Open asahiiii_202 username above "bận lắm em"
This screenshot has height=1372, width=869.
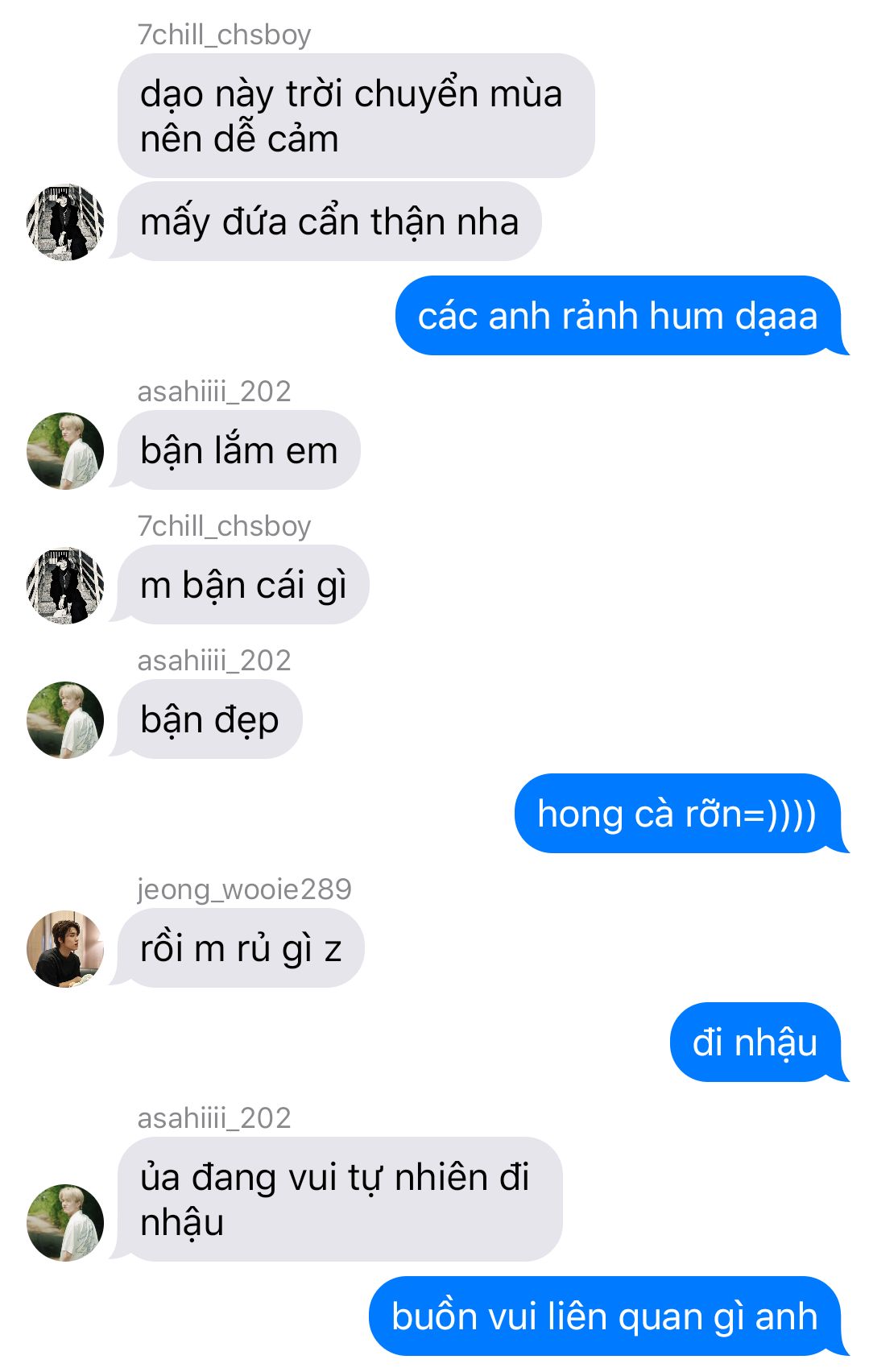click(213, 392)
